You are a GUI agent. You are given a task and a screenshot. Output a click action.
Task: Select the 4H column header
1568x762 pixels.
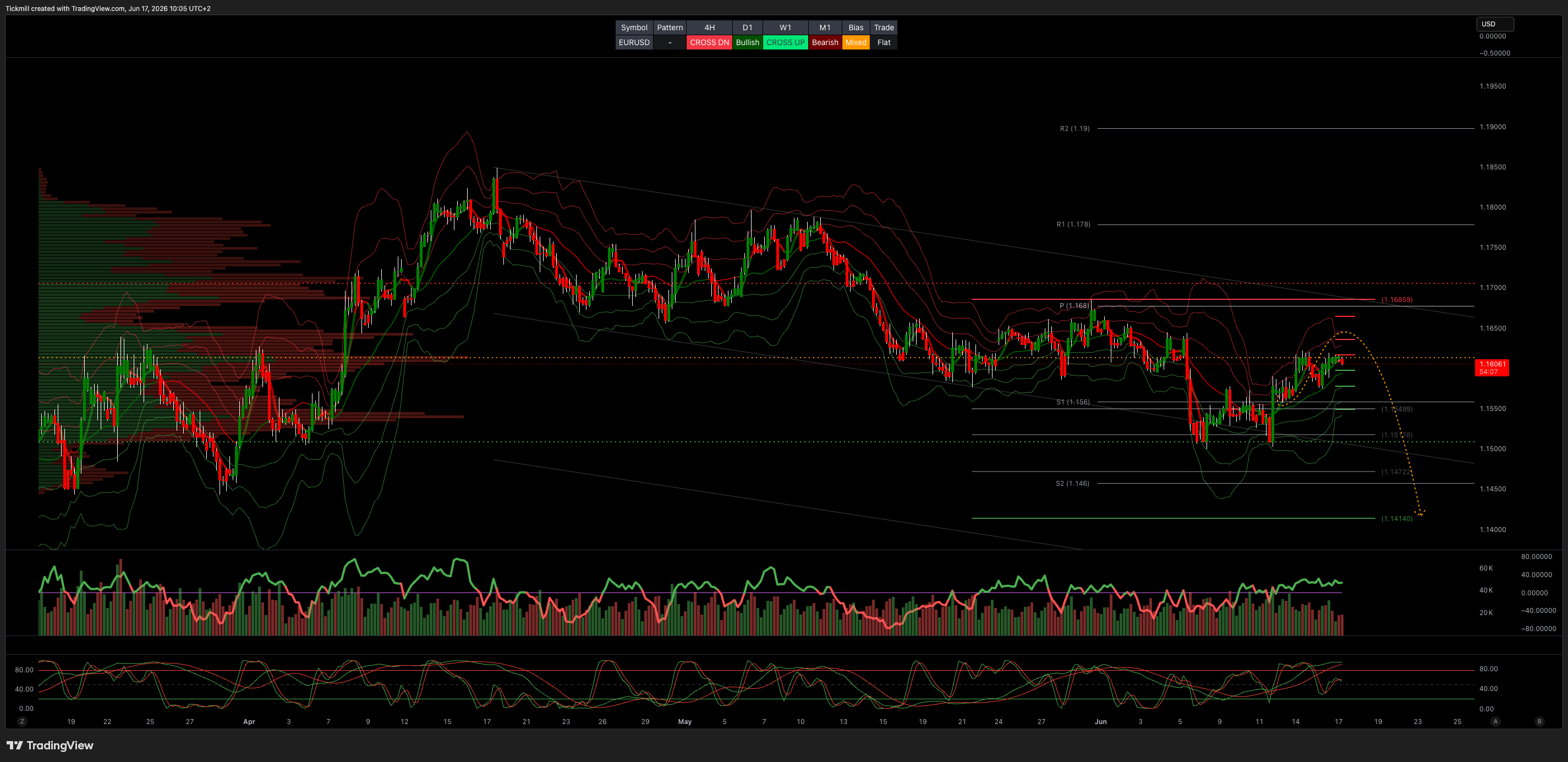pos(709,28)
